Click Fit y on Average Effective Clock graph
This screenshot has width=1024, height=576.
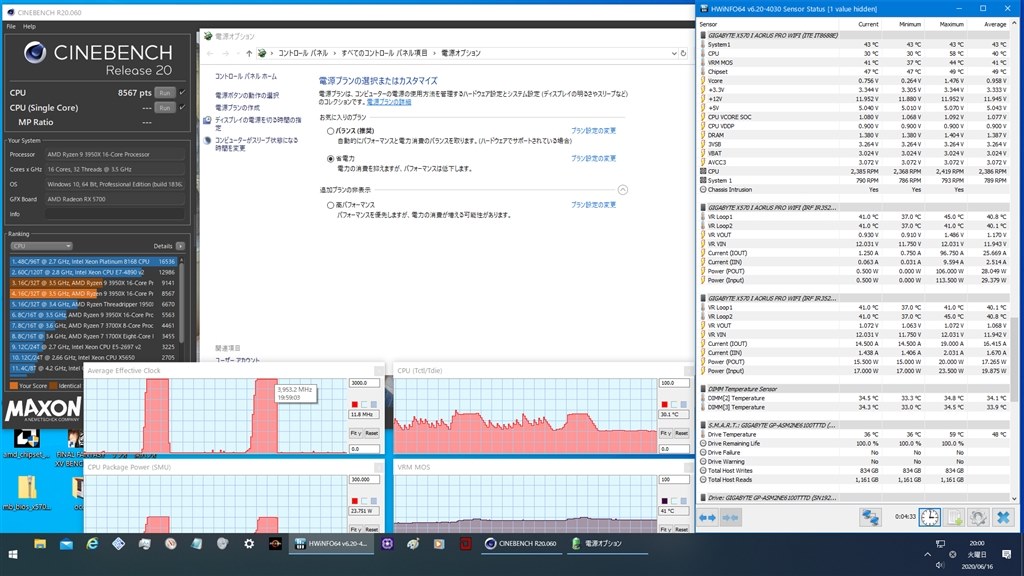355,433
